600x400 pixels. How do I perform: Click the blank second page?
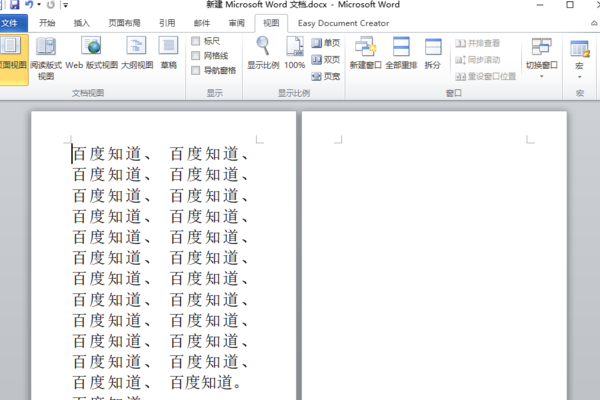click(434, 255)
